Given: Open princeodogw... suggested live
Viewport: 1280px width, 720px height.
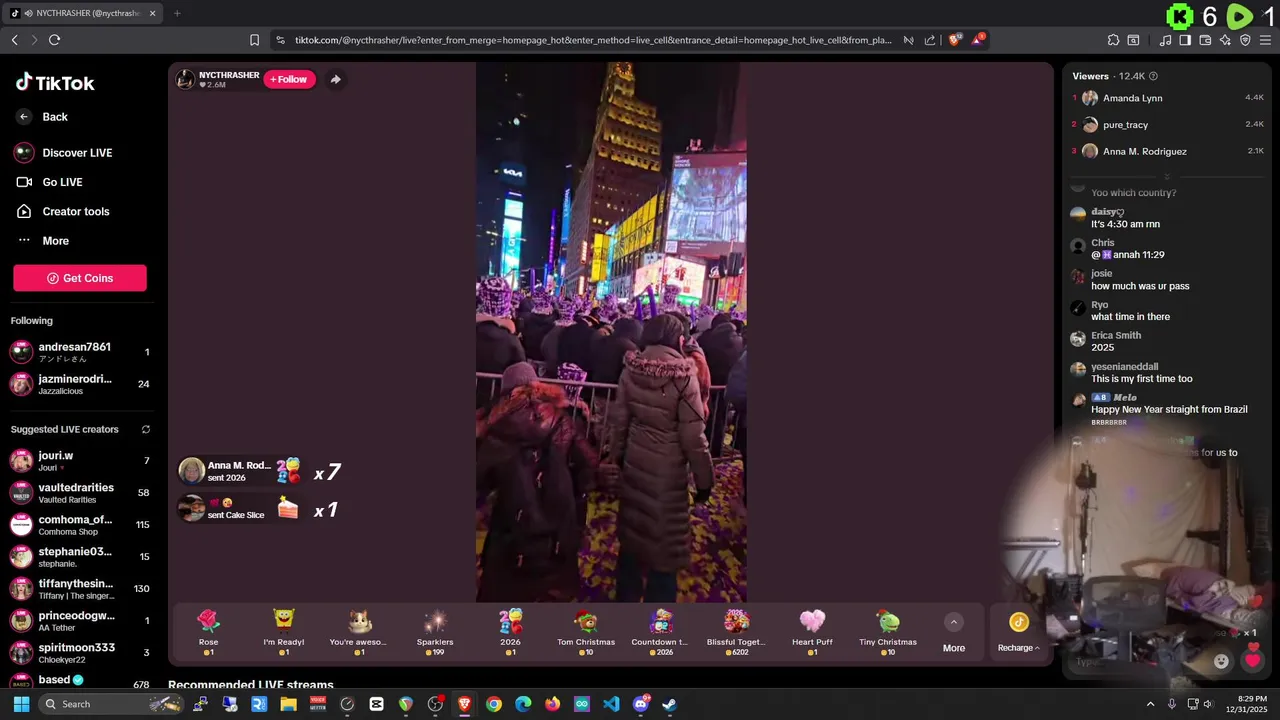Looking at the screenshot, I should tap(80, 620).
